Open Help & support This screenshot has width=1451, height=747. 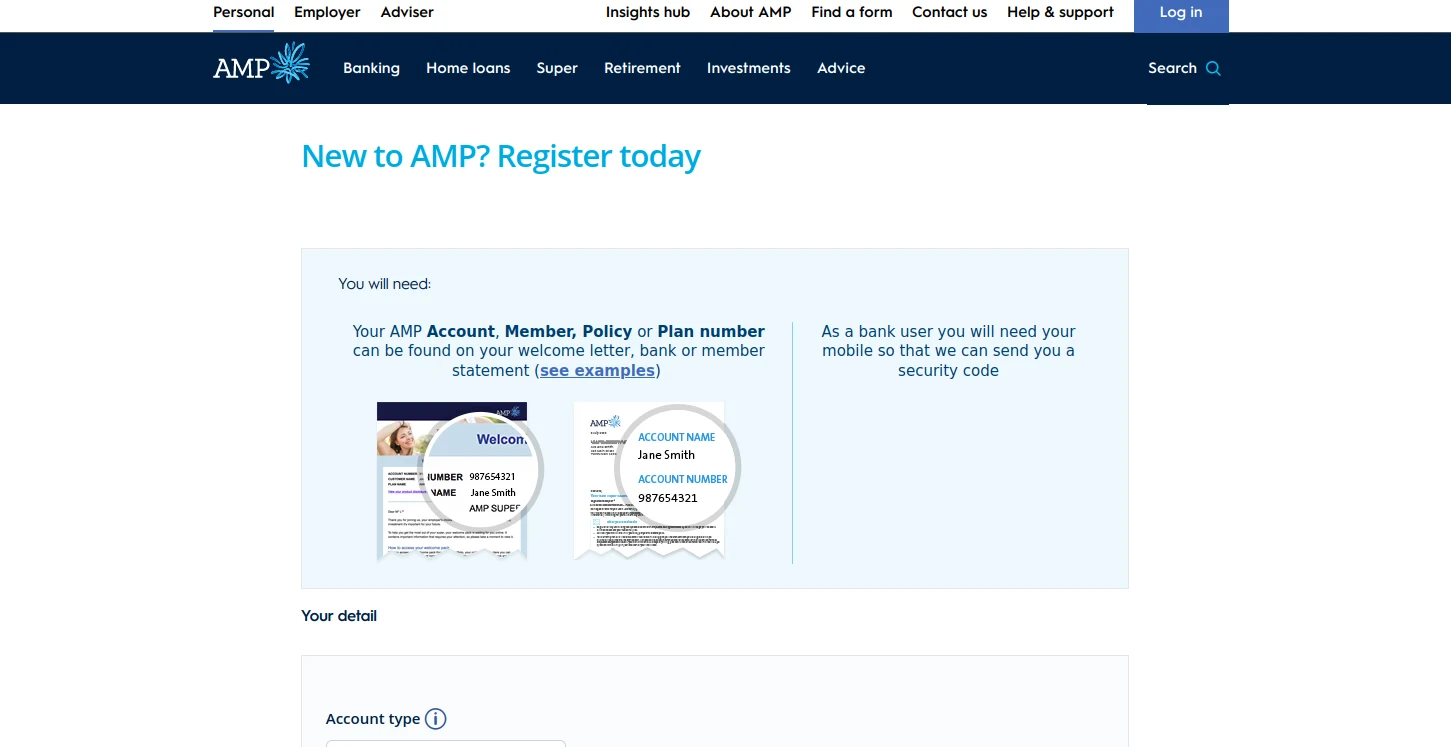(x=1060, y=12)
